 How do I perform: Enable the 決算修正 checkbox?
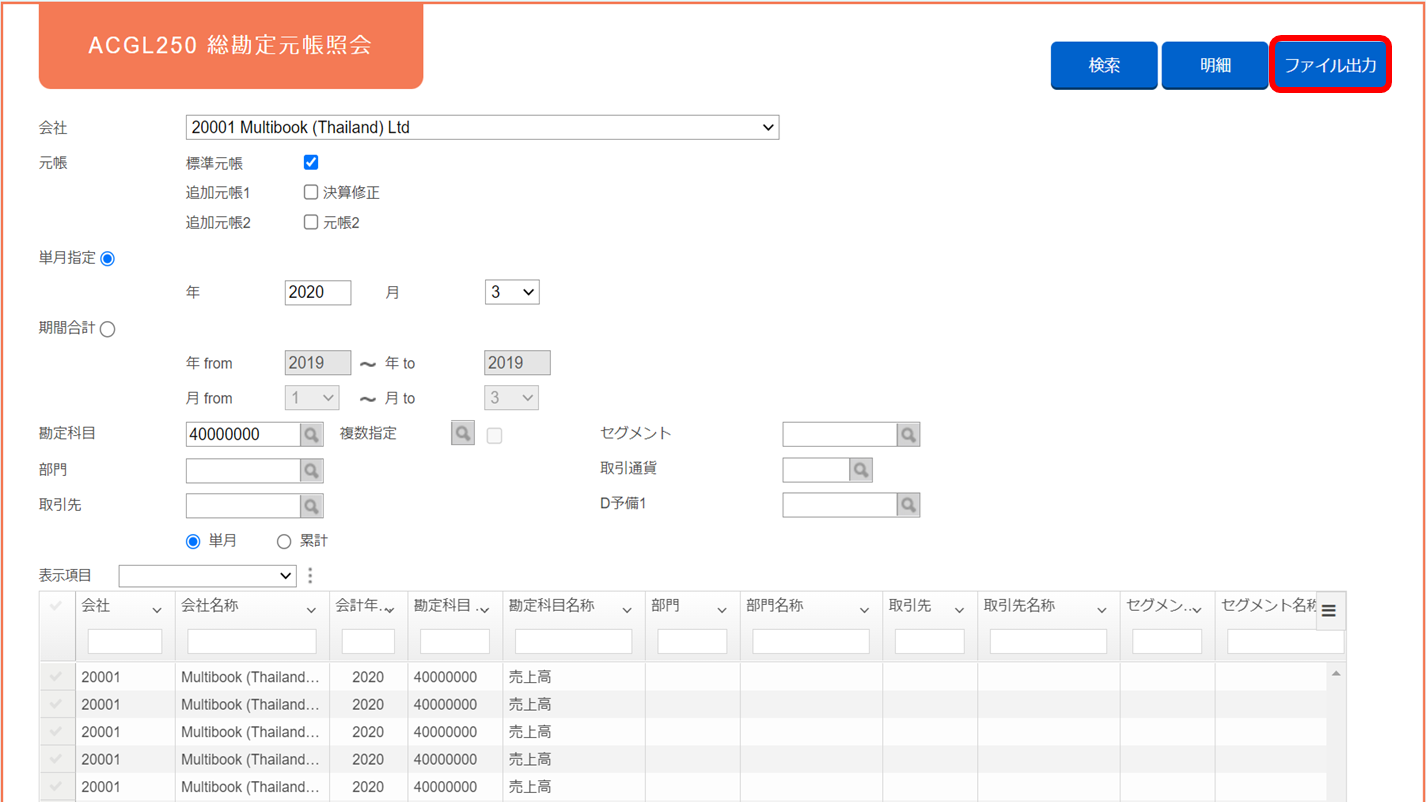click(311, 192)
